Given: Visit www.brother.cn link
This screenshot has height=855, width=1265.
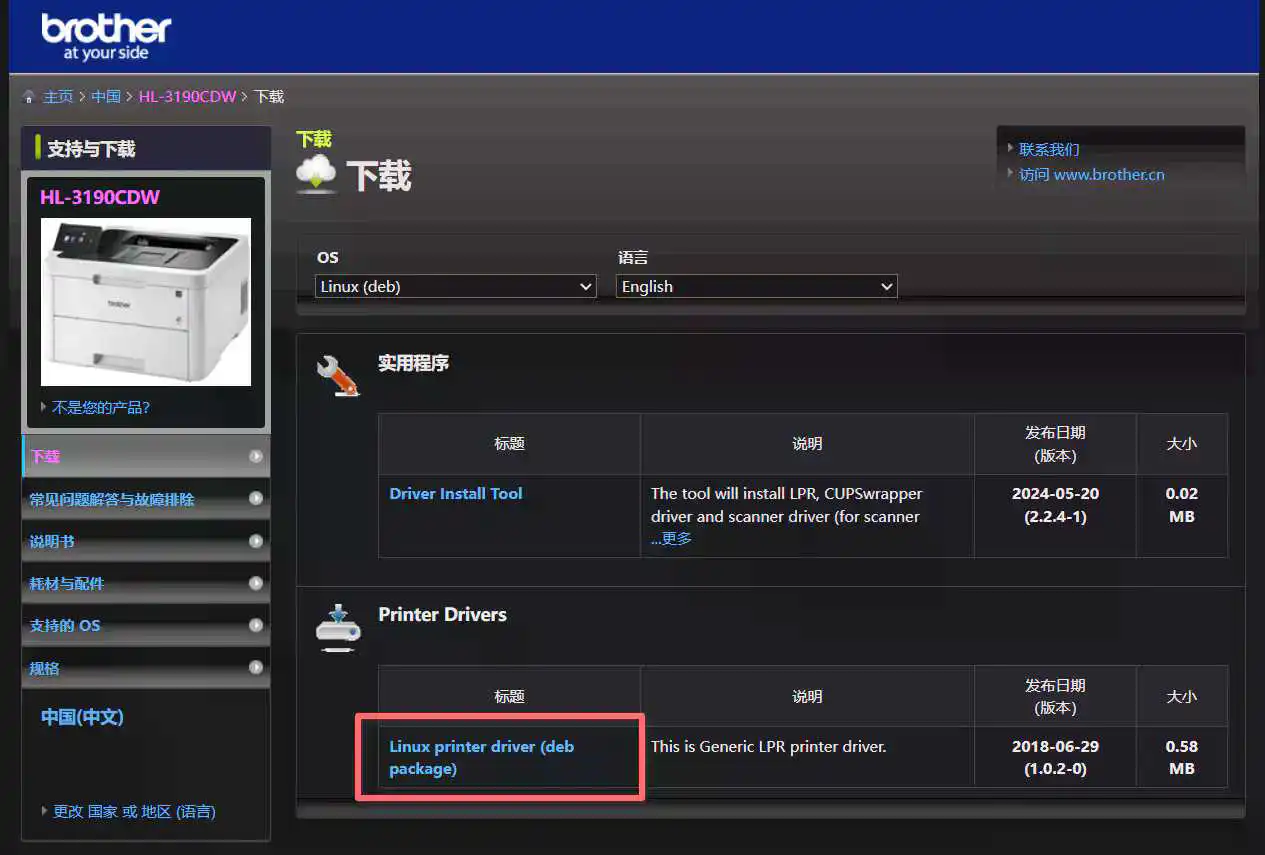Looking at the screenshot, I should pyautogui.click(x=1092, y=174).
